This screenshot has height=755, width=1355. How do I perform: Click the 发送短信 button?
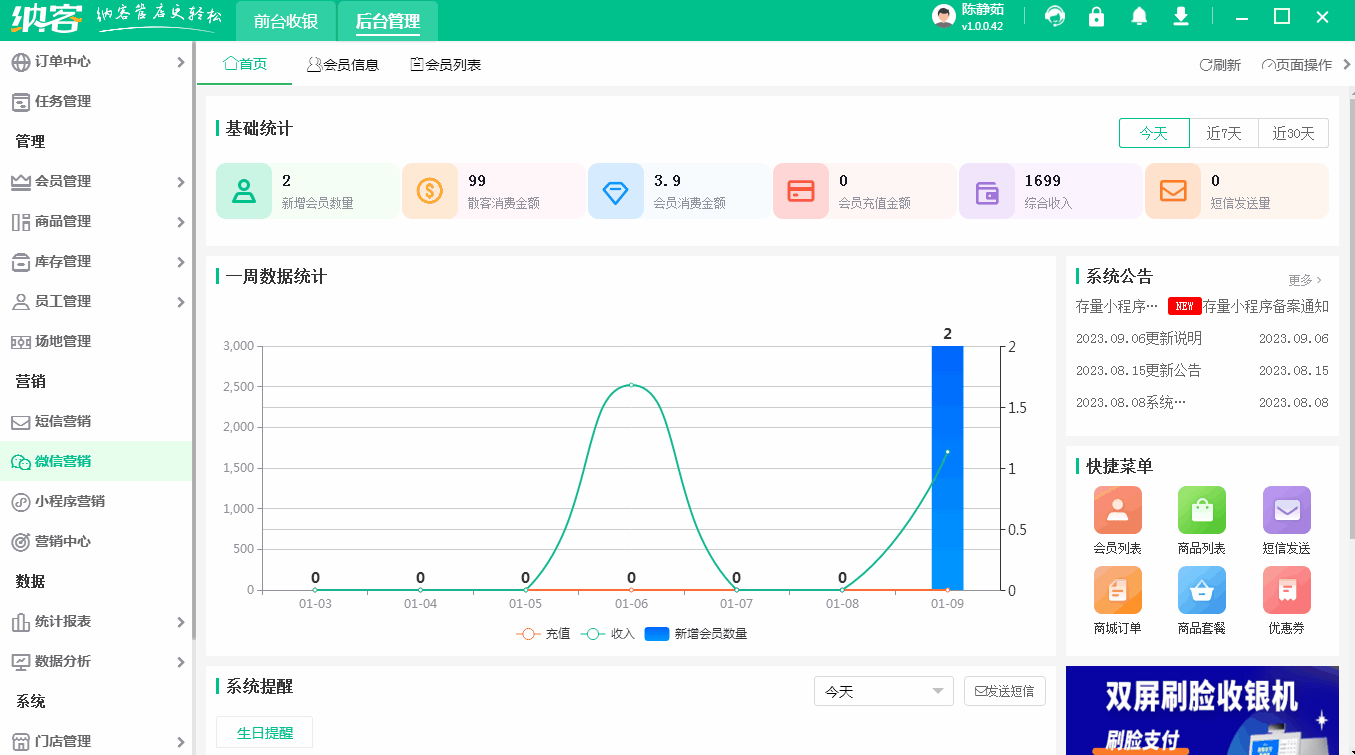tap(1004, 691)
